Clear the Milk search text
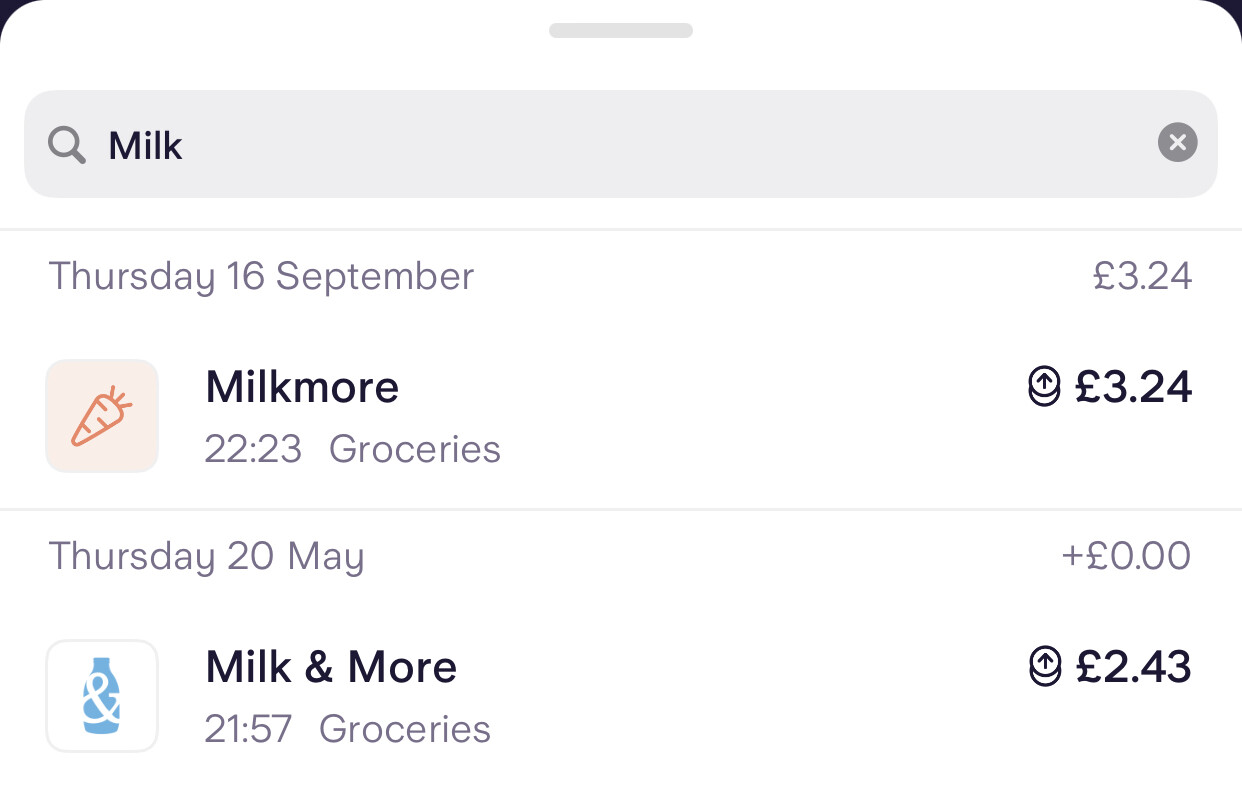 click(1177, 142)
